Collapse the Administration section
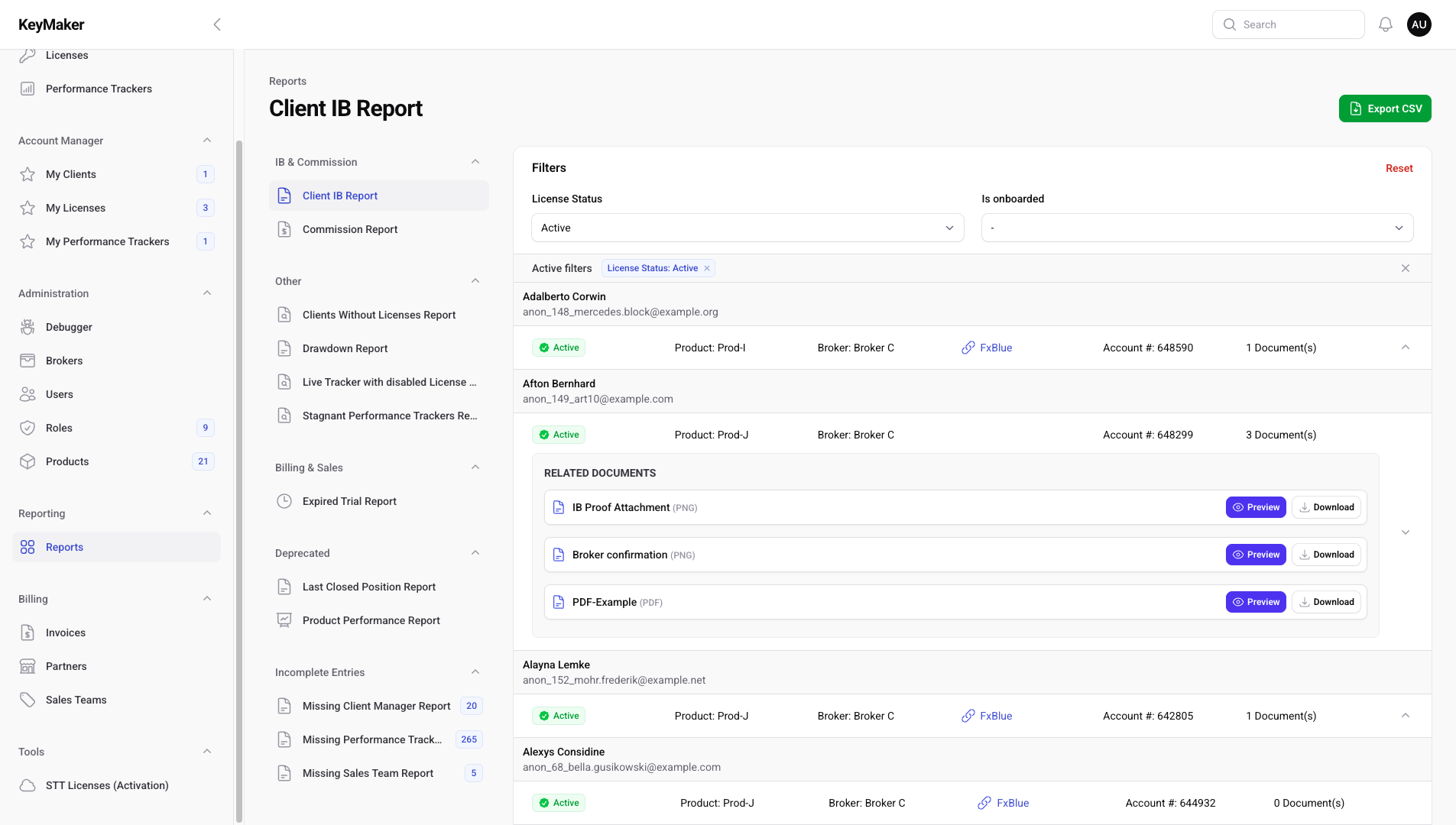 click(207, 293)
